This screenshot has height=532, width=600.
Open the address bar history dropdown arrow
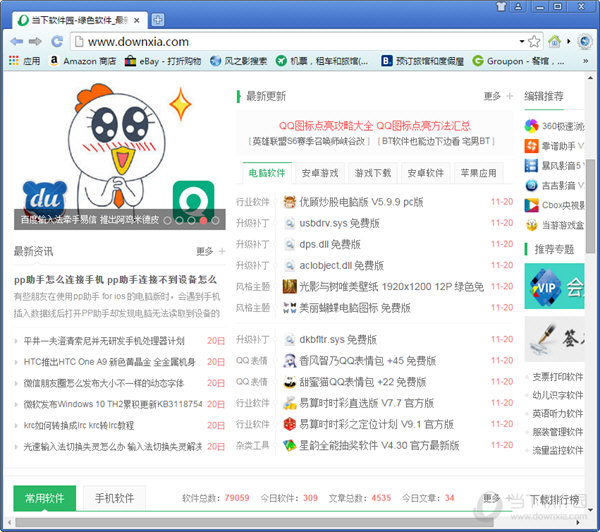[x=522, y=41]
